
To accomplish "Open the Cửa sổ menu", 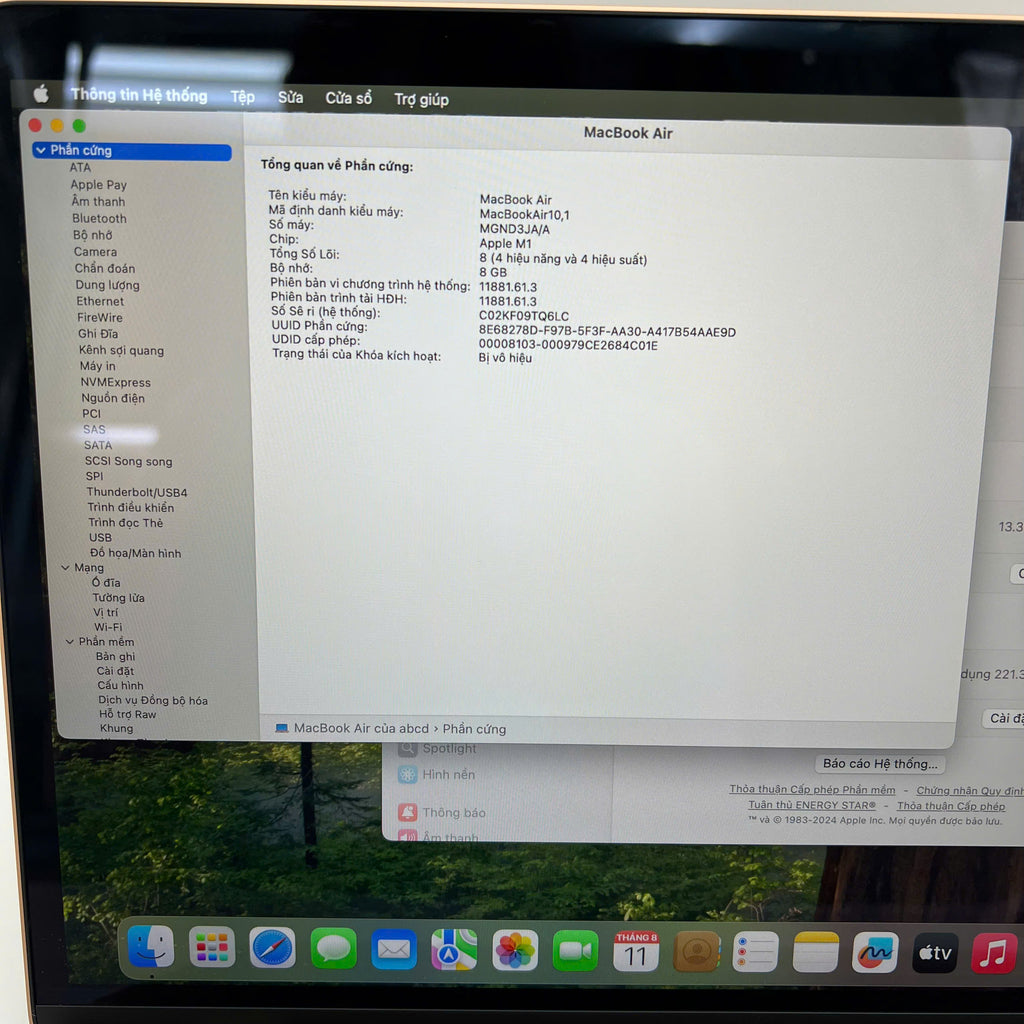I will [x=348, y=98].
